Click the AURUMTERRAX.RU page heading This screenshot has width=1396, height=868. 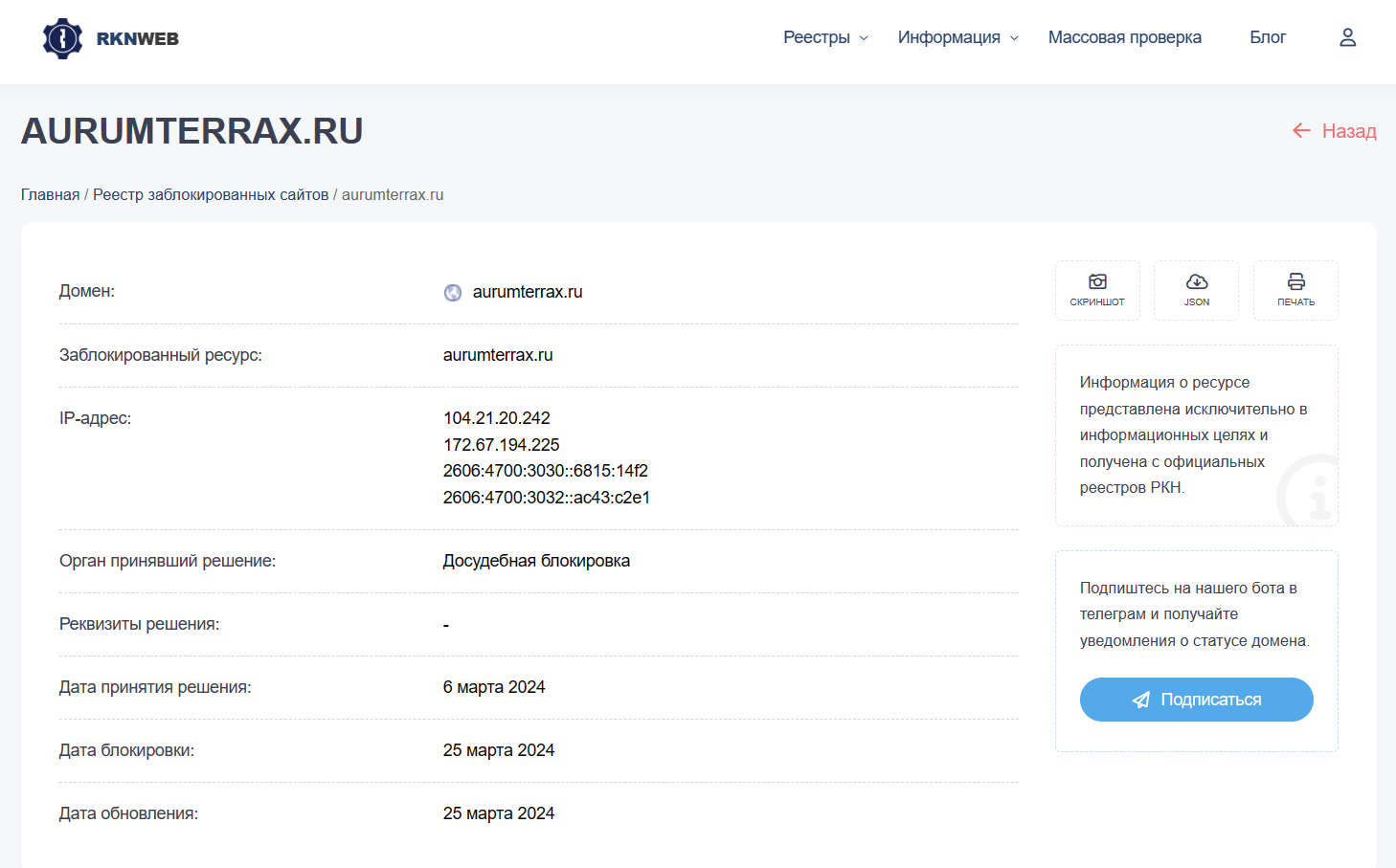[191, 131]
